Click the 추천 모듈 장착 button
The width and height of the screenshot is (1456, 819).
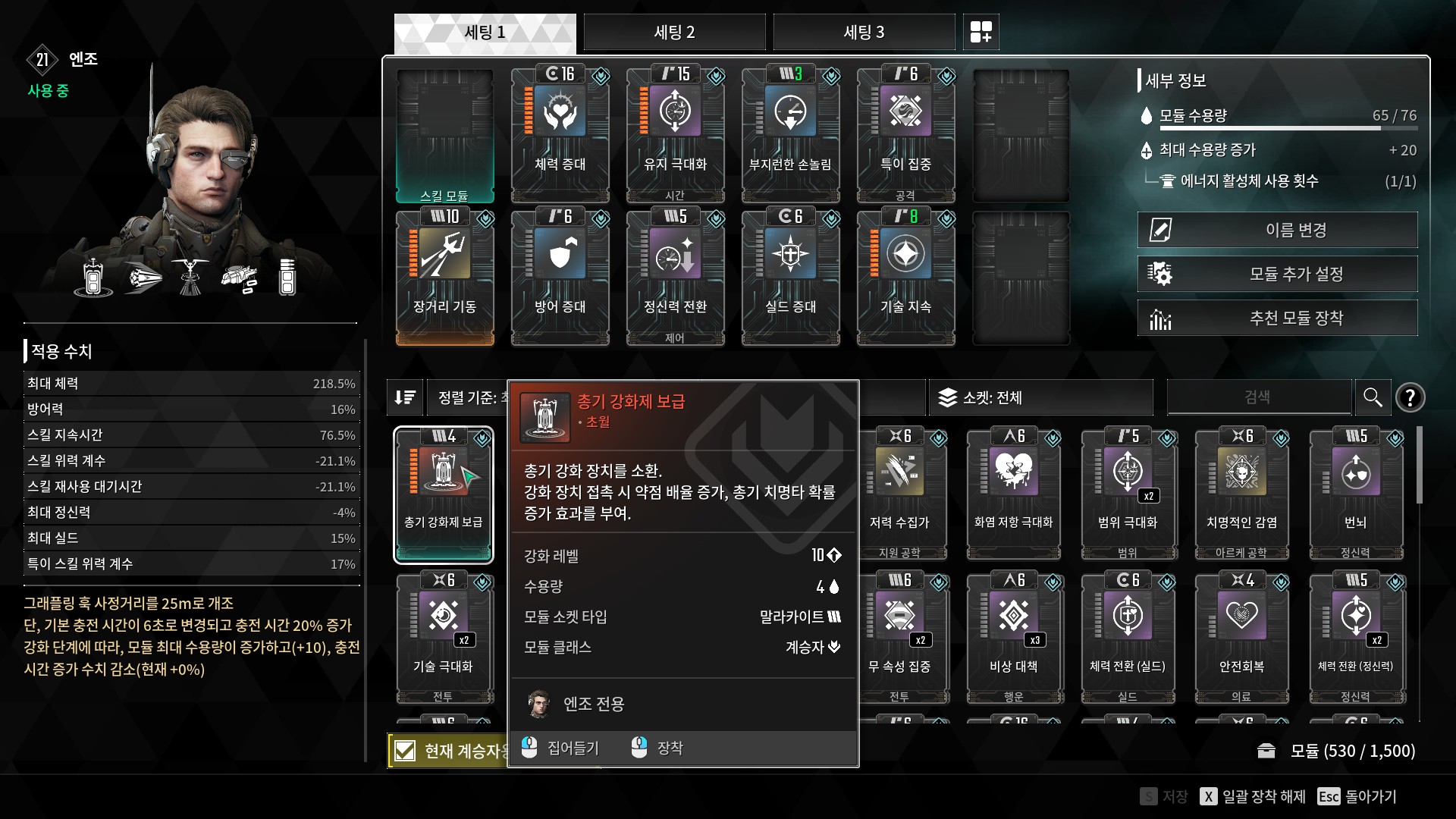pos(1277,318)
